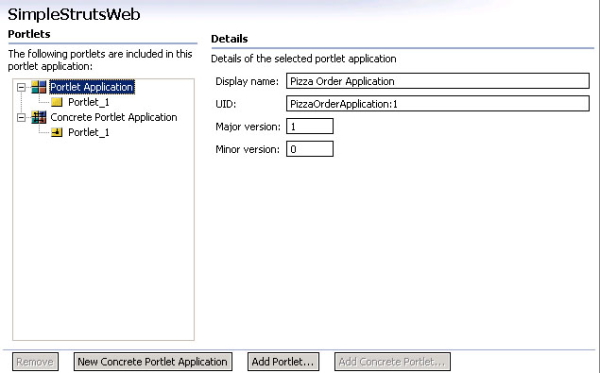Click the yellow icon of Portlet_1 under Concrete Portlet Application
Viewport: 600px width, 373px height.
coord(57,132)
